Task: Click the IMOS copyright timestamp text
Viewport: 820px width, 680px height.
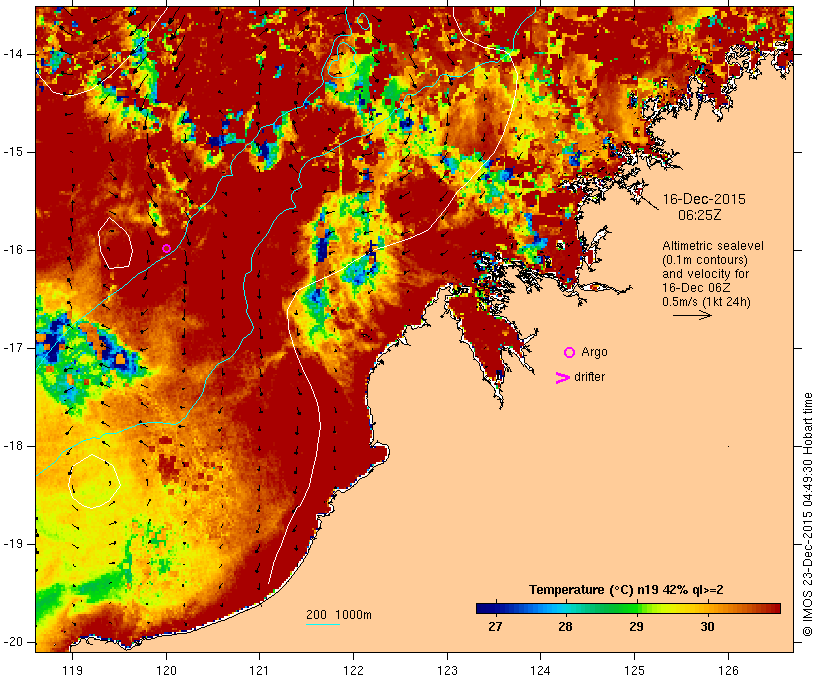Action: [808, 514]
